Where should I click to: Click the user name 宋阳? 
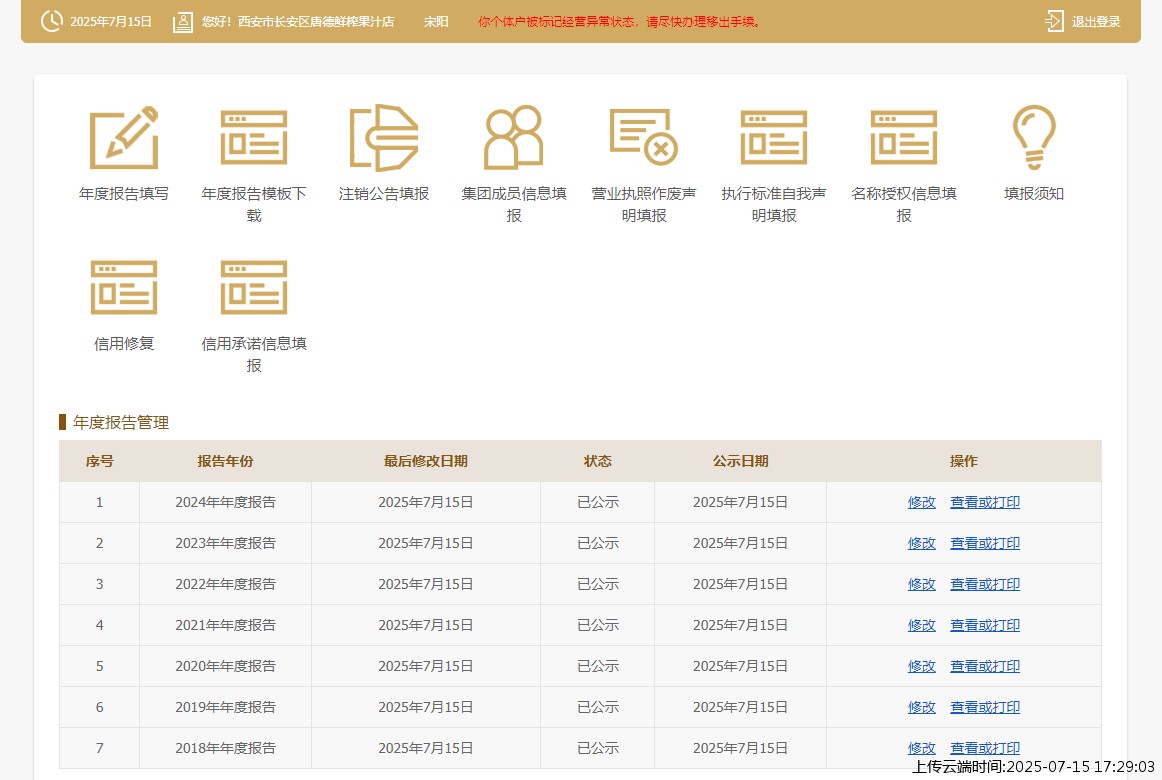436,21
